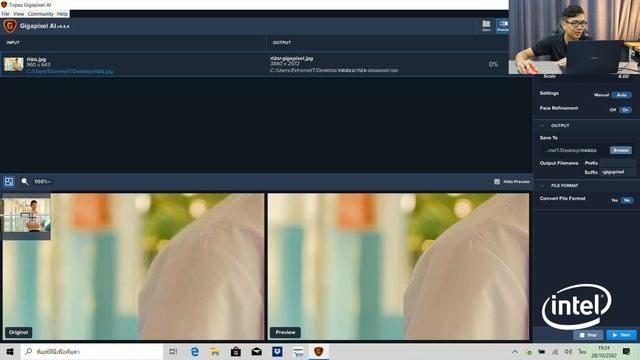Viewport: 640px width, 360px height.
Task: Click the Gigapixel AI shield logo
Action: tap(10, 26)
